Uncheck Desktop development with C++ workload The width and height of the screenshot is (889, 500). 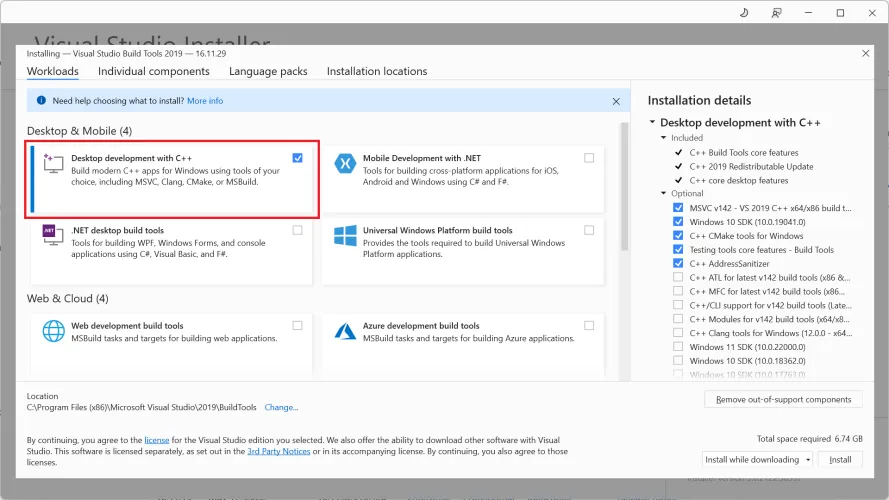point(298,158)
